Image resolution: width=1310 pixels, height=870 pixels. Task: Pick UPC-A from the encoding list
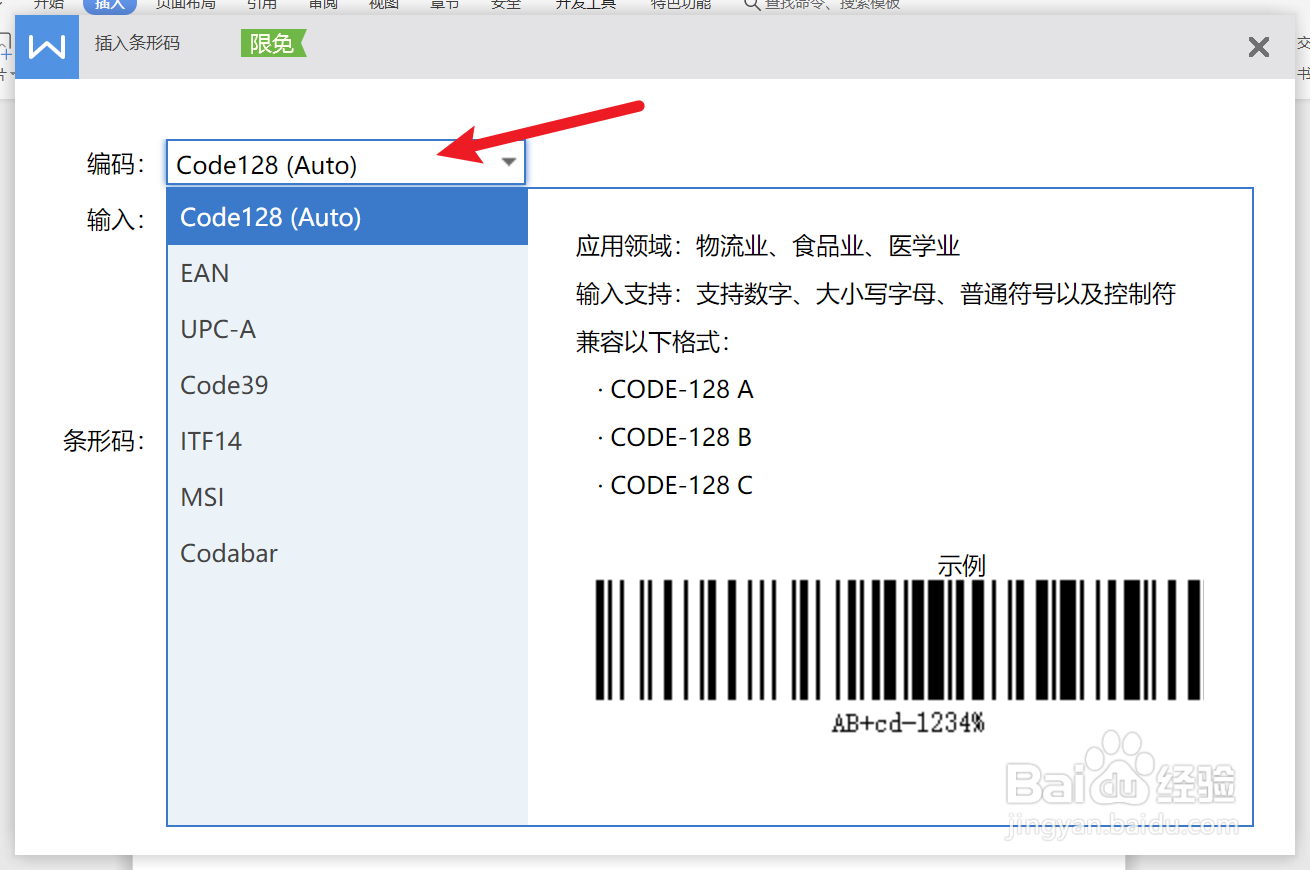(x=347, y=329)
